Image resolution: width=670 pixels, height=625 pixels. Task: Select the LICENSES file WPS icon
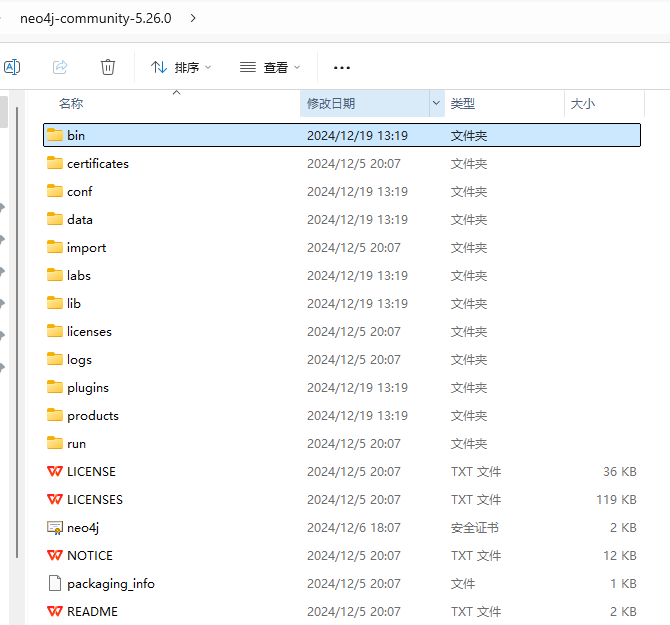(x=55, y=499)
